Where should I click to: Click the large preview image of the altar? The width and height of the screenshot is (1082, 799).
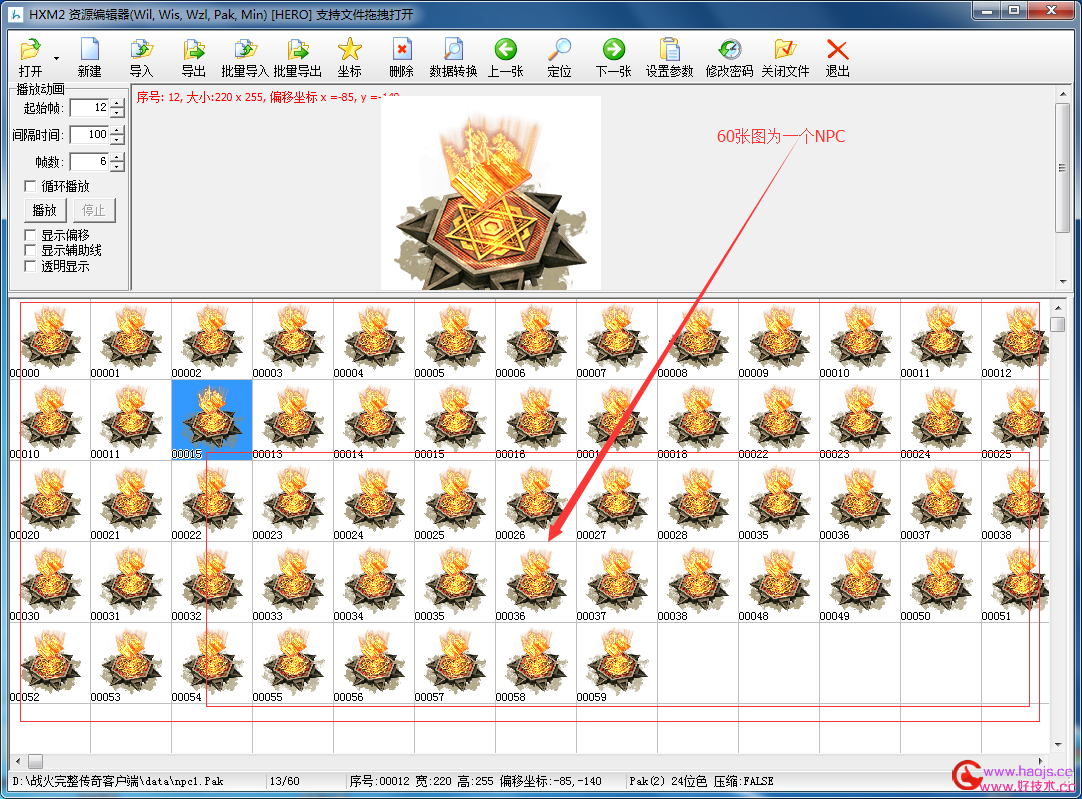tap(491, 193)
